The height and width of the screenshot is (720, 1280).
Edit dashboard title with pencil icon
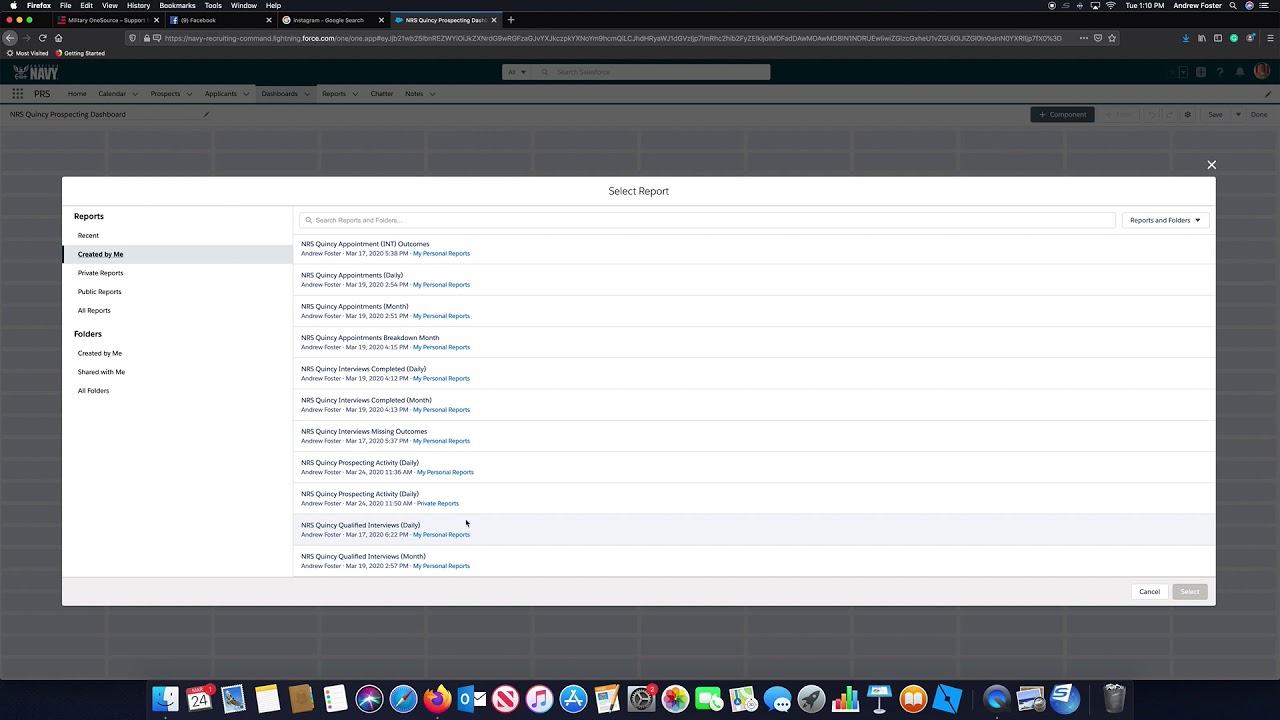207,114
